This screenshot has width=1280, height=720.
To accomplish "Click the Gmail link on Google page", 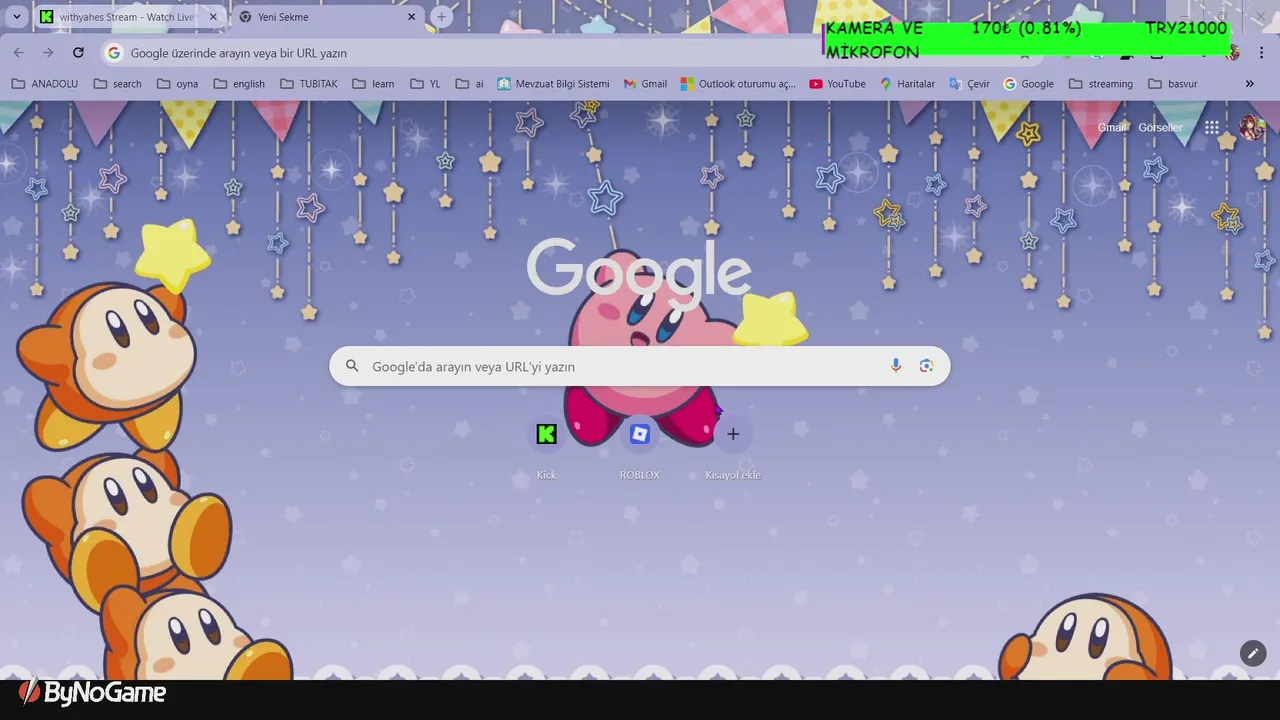I will tap(1112, 128).
